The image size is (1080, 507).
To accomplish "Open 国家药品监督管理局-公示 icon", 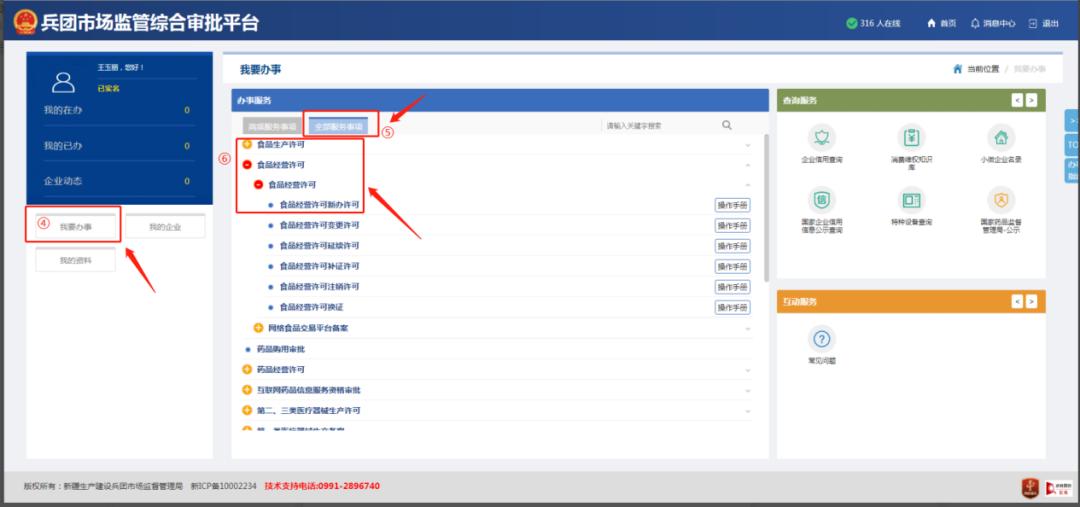I will 1001,200.
